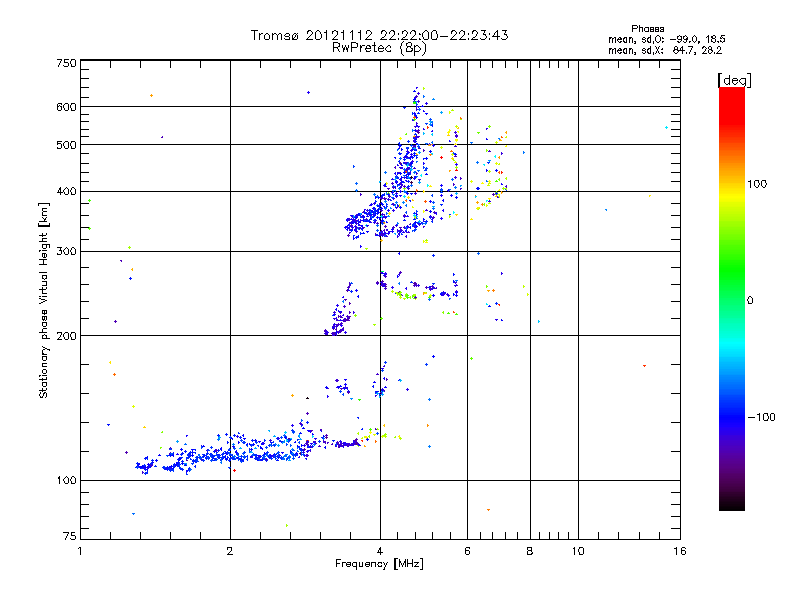Click the y-axis tick label '300'
Image resolution: width=800 pixels, height=600 pixels.
pyautogui.click(x=66, y=252)
